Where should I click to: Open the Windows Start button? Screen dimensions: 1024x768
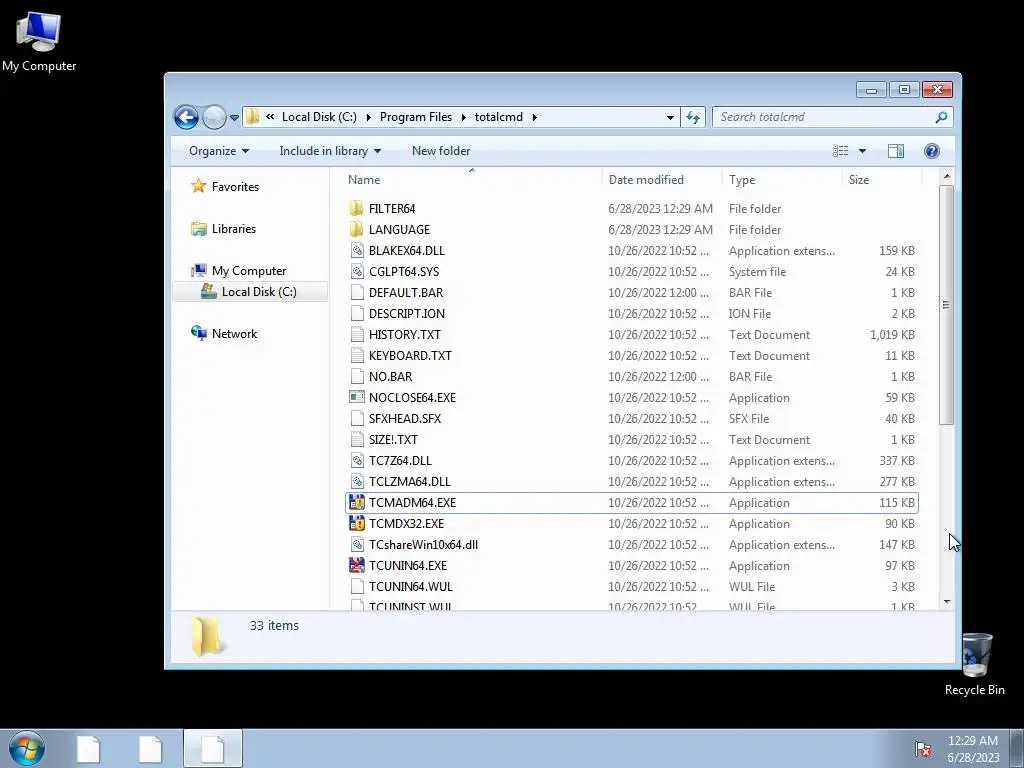click(x=27, y=748)
